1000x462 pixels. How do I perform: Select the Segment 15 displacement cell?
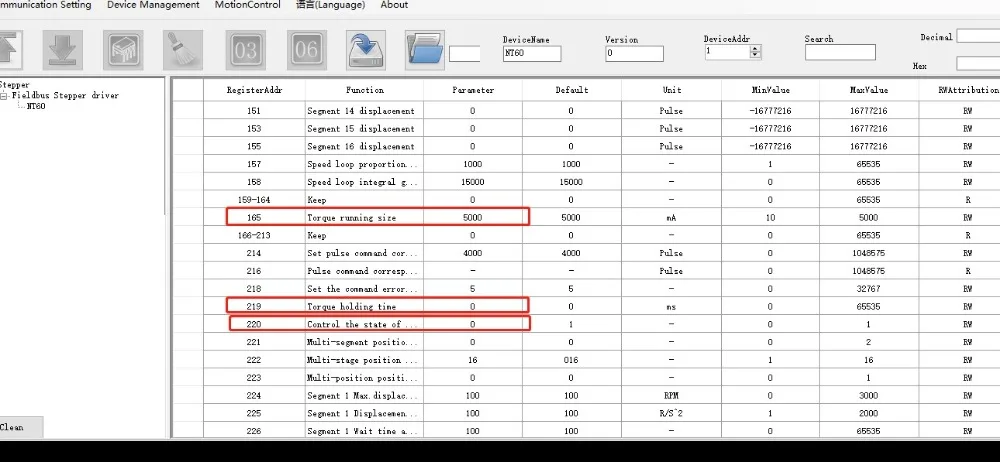point(365,129)
